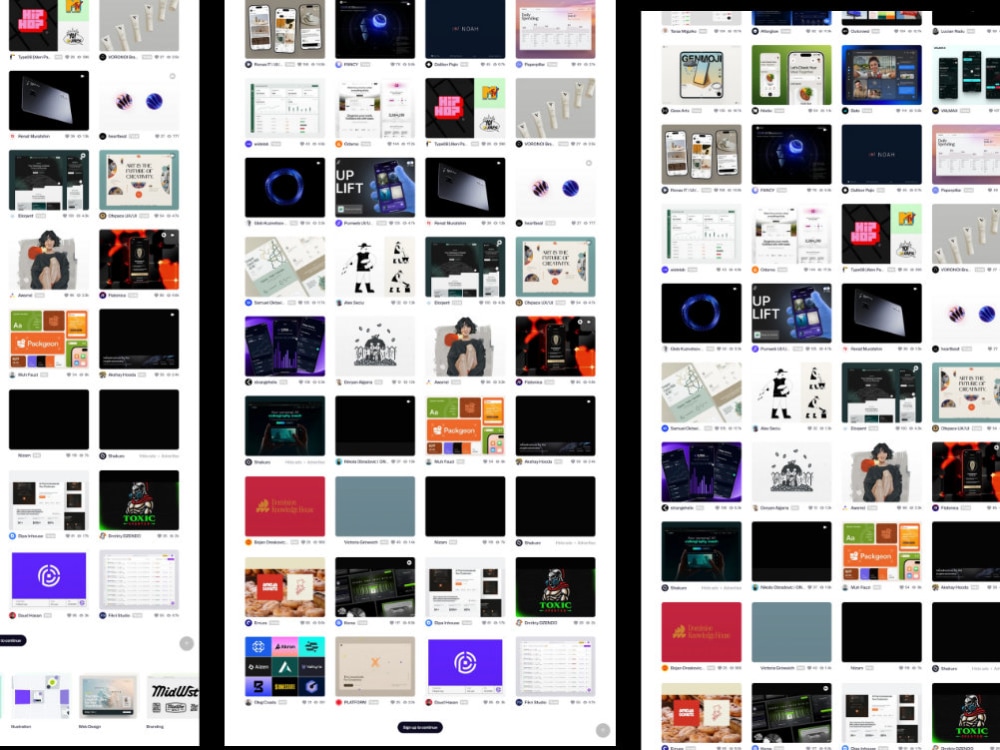Open Hip Hop MTV shot in right panel

click(x=881, y=234)
